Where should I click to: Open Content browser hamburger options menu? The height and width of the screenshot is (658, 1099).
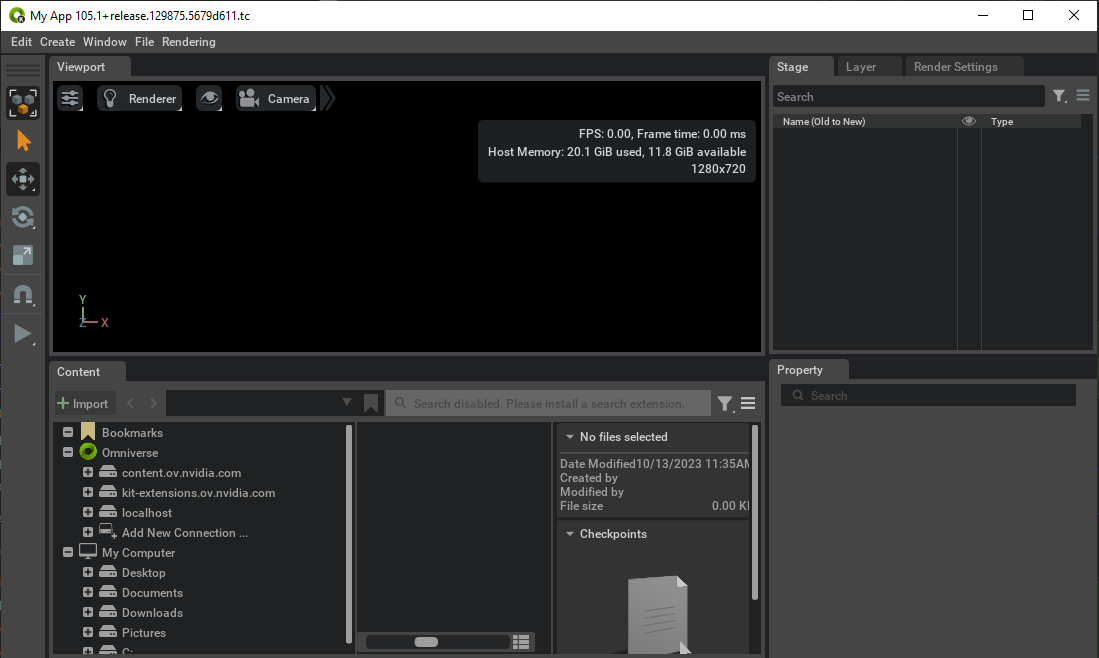point(748,403)
